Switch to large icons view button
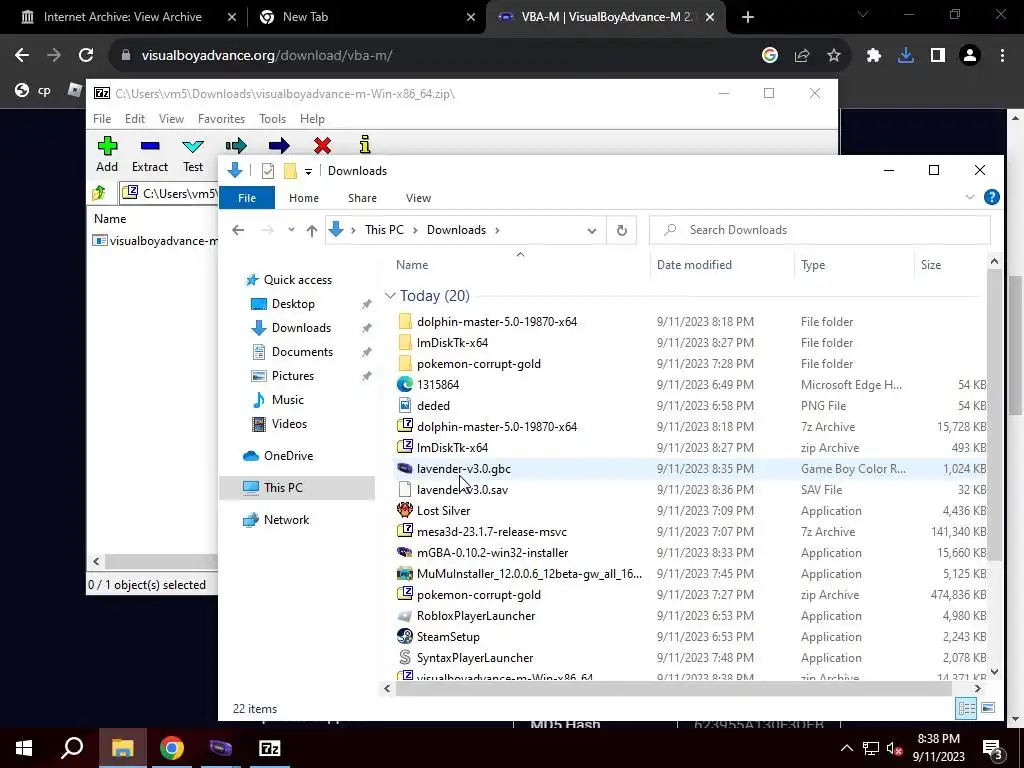 [988, 708]
